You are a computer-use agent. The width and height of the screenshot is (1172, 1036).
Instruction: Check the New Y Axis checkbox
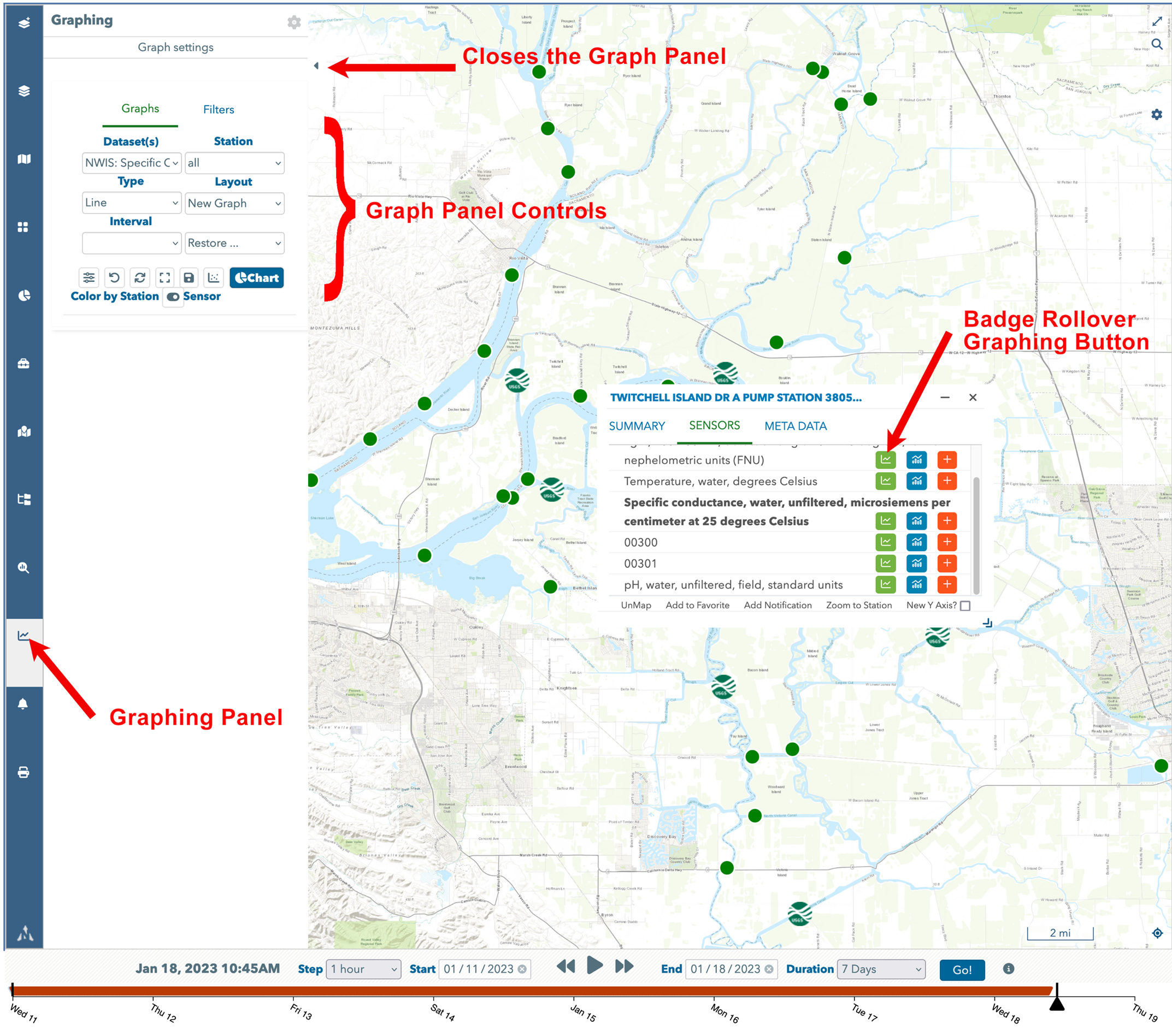[965, 606]
